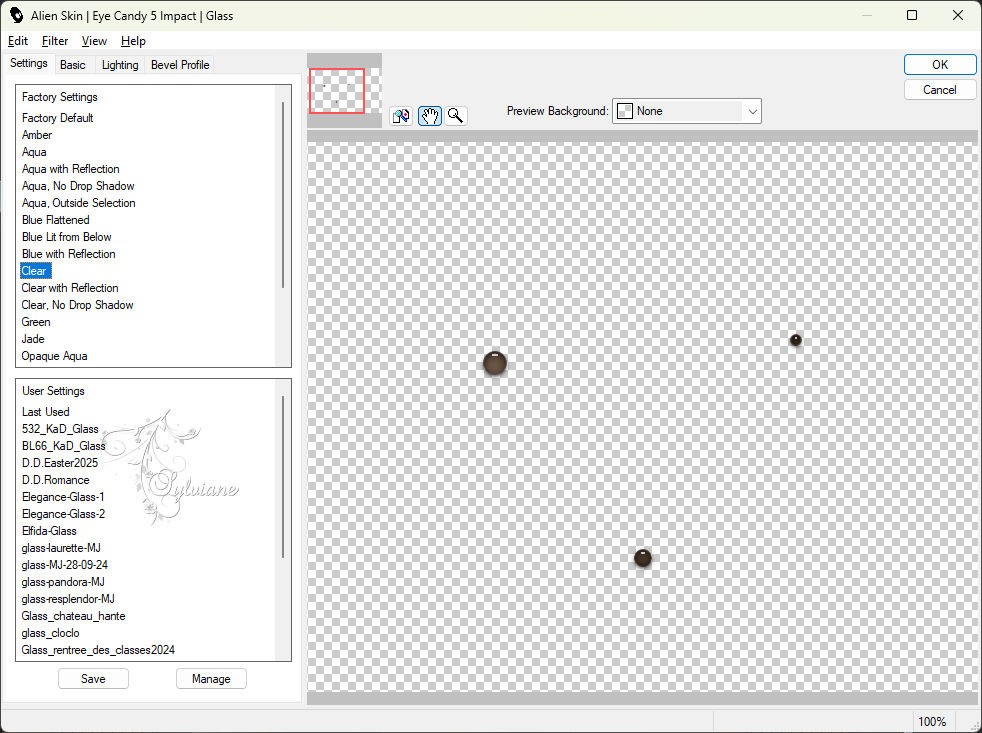Select the highlighted Clear preset

pyautogui.click(x=35, y=271)
